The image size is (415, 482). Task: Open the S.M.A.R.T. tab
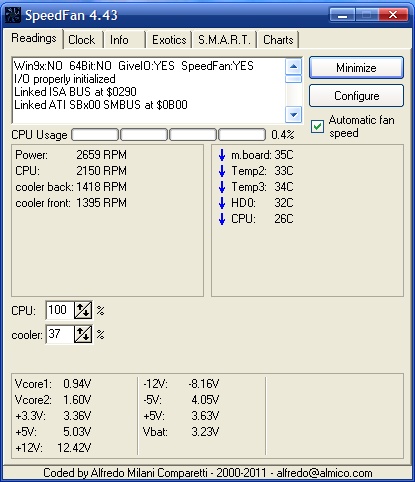224,40
